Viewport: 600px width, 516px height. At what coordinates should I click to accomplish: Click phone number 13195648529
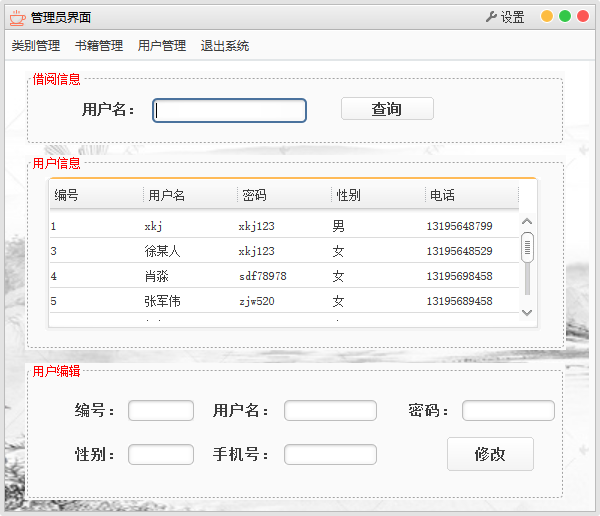460,251
